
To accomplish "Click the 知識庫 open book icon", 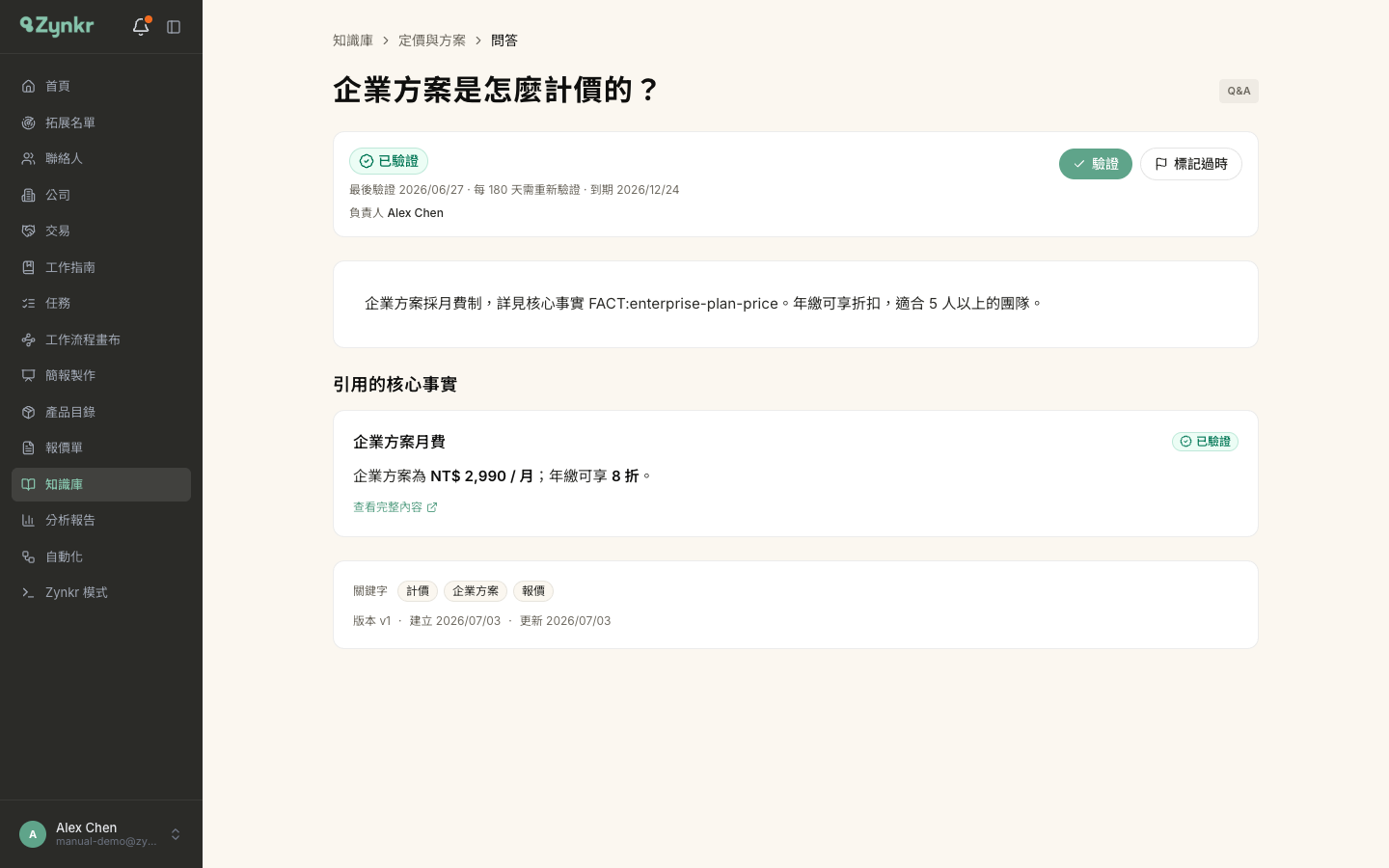I will (x=29, y=484).
